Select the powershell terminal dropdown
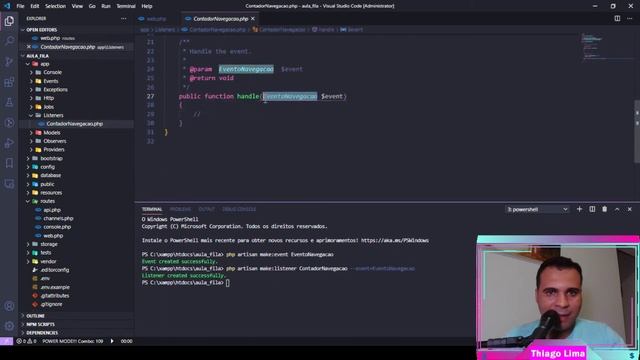Screen dimensions: 640x360 pyautogui.click(x=537, y=209)
